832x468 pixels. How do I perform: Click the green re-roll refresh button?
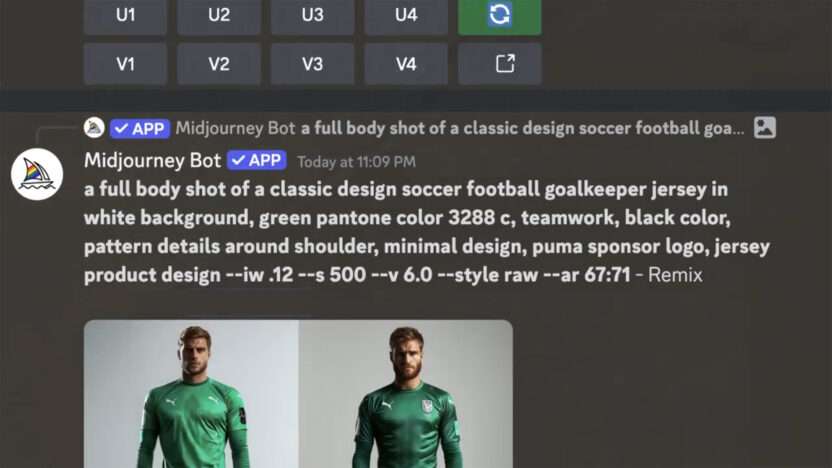pos(499,16)
